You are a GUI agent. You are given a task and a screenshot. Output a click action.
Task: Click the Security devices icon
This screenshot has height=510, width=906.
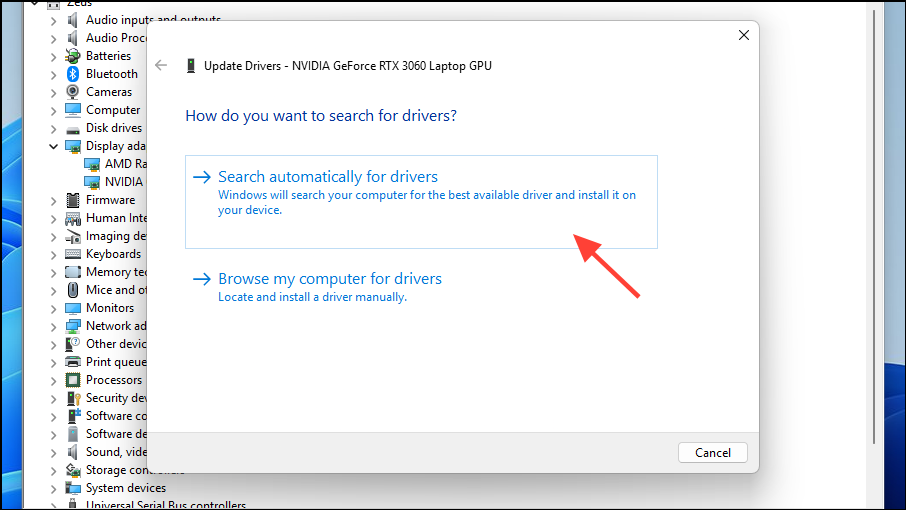[x=73, y=399]
